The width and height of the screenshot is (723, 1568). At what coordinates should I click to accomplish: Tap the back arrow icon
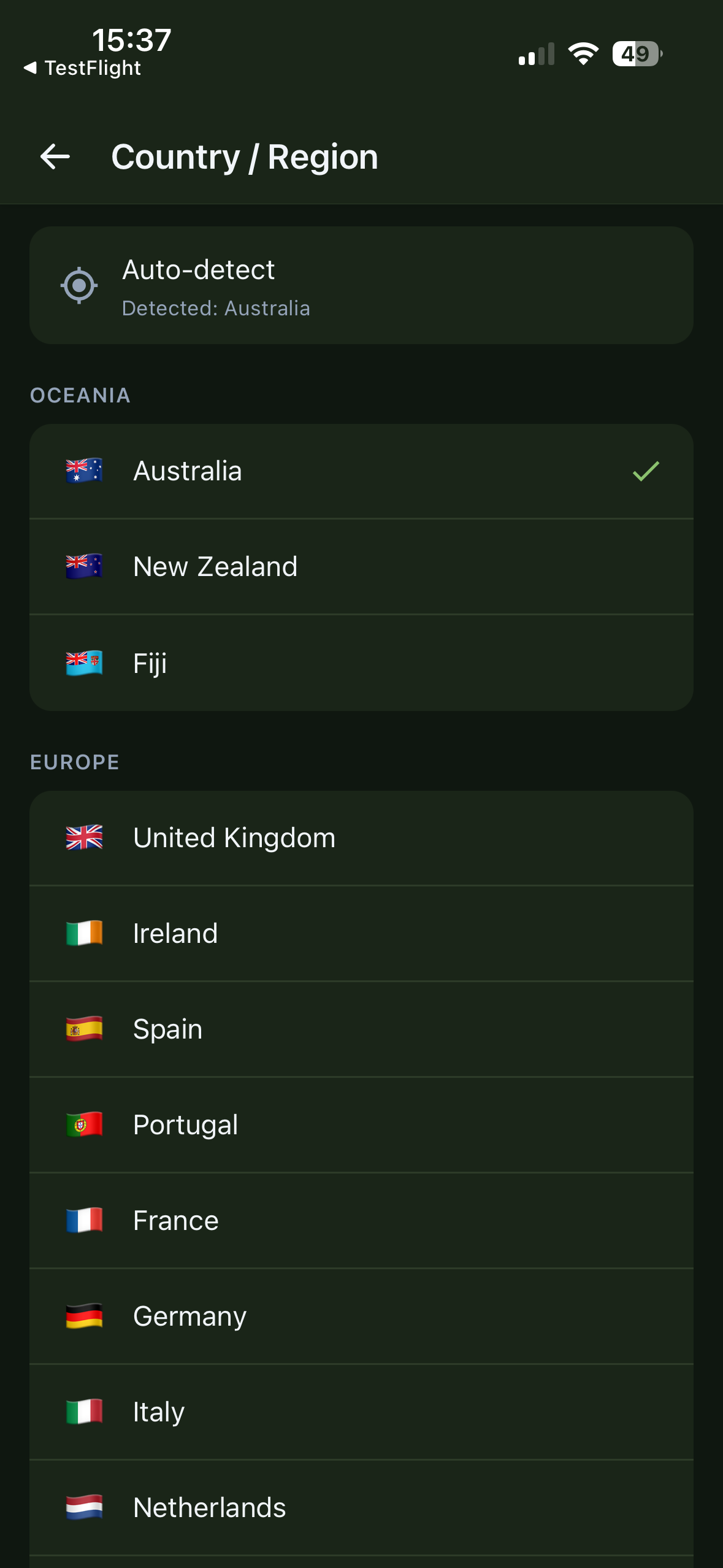click(55, 157)
